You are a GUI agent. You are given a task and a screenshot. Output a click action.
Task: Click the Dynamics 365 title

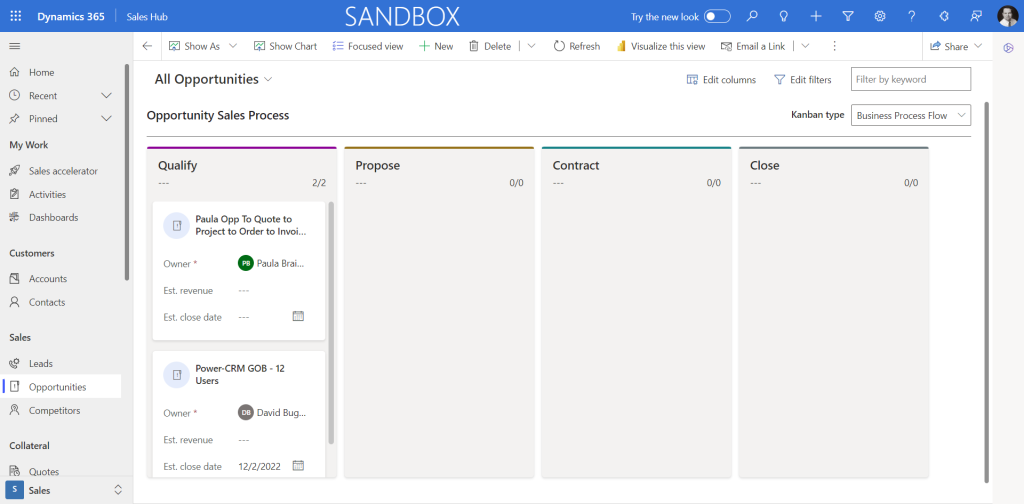(x=71, y=17)
